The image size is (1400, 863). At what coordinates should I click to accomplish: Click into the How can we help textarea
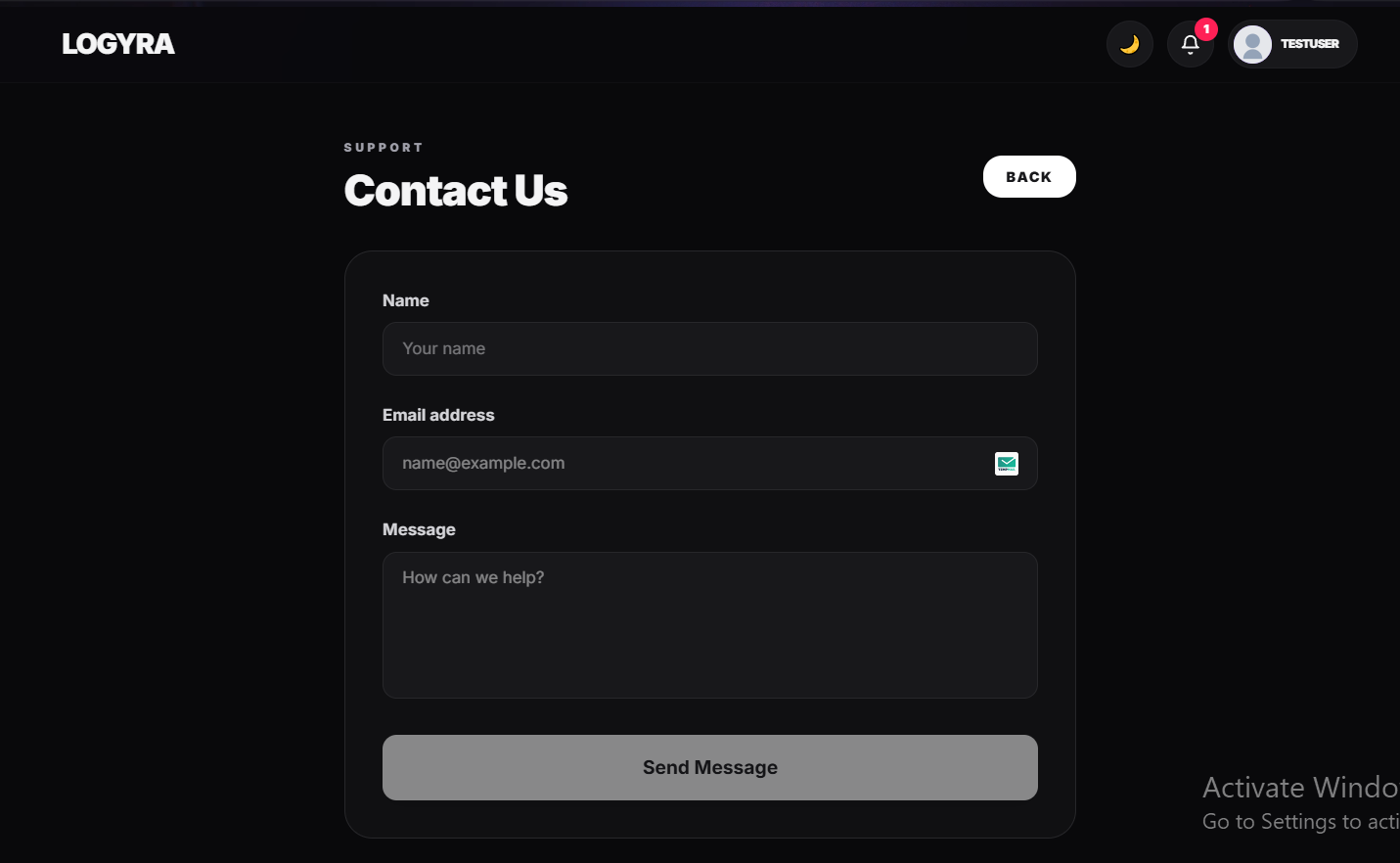[710, 625]
